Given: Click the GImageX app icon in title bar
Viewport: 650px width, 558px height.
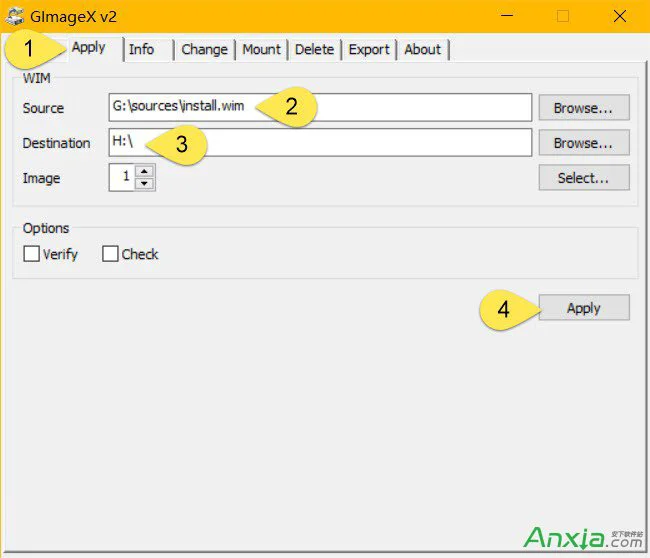Looking at the screenshot, I should (15, 16).
